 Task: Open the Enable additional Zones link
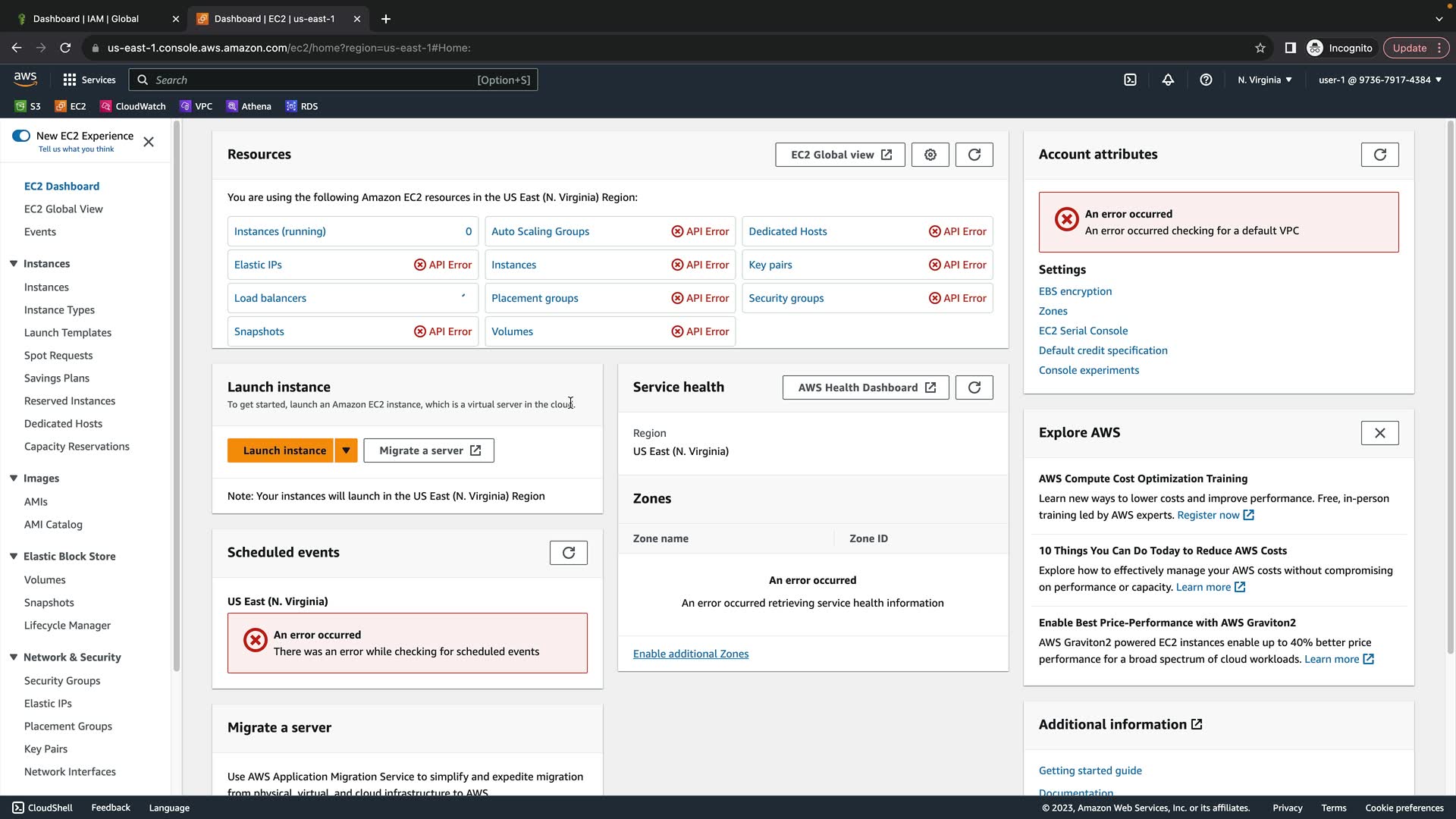click(x=690, y=654)
